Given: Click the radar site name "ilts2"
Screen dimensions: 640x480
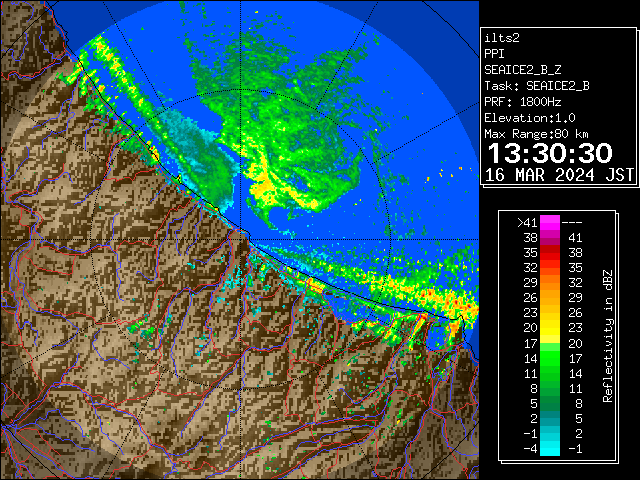Looking at the screenshot, I should pos(502,38).
